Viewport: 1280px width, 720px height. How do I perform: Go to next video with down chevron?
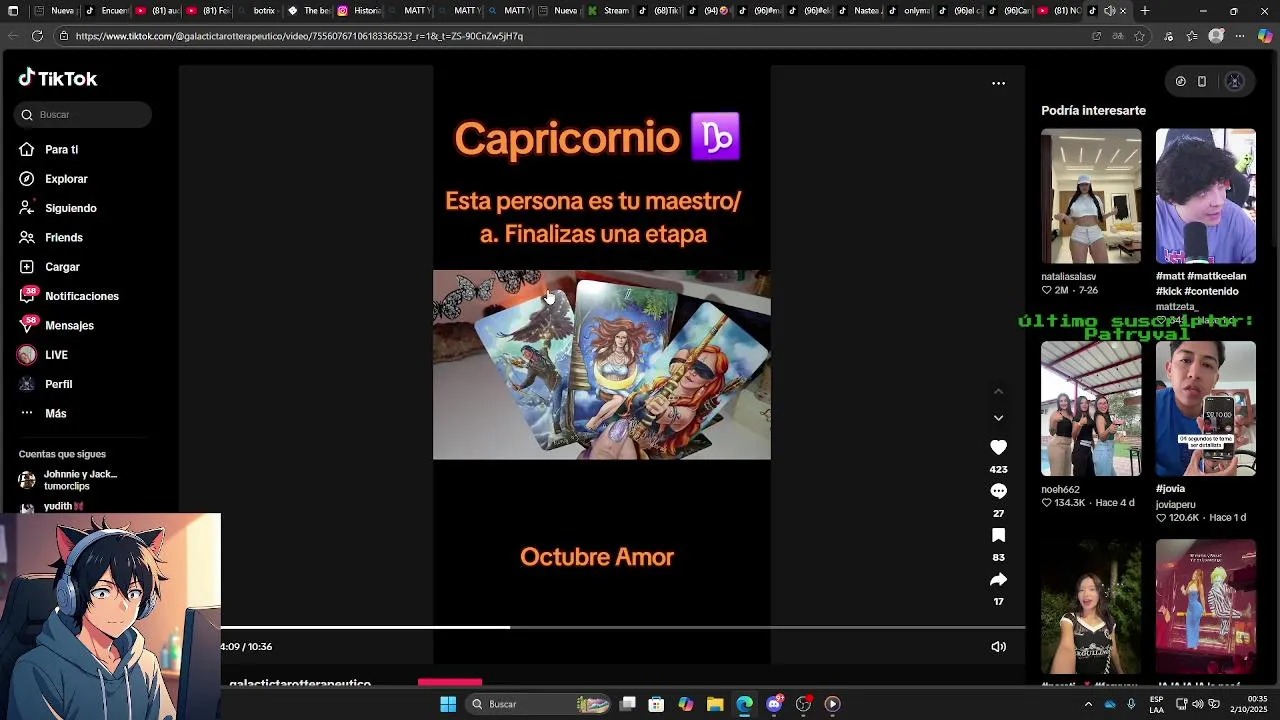pyautogui.click(x=998, y=417)
